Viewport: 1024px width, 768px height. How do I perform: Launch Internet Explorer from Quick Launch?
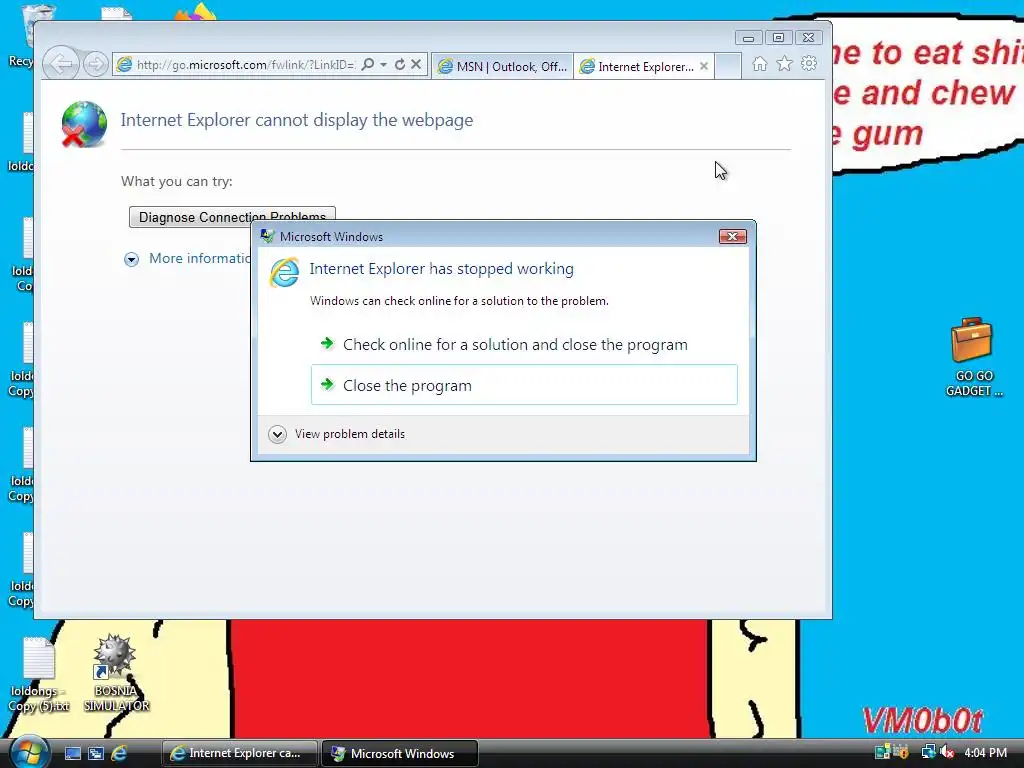119,754
